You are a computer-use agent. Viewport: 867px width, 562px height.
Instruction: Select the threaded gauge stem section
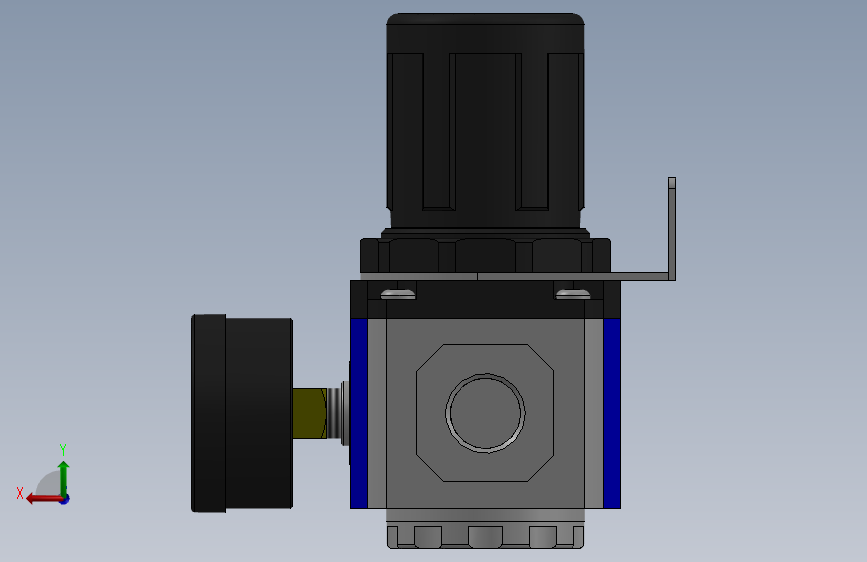[335, 413]
